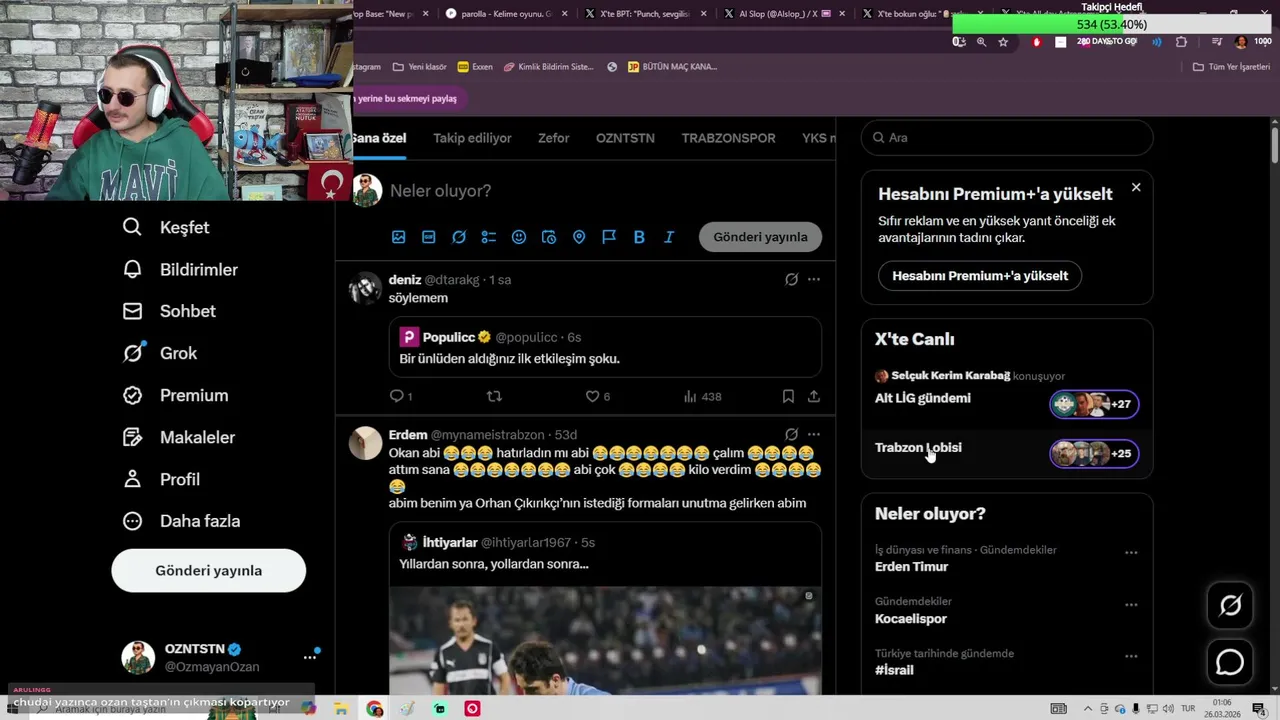Screen dimensions: 1280x720
Task: Join Trabzon Lobisi live space
Action: (1006, 452)
